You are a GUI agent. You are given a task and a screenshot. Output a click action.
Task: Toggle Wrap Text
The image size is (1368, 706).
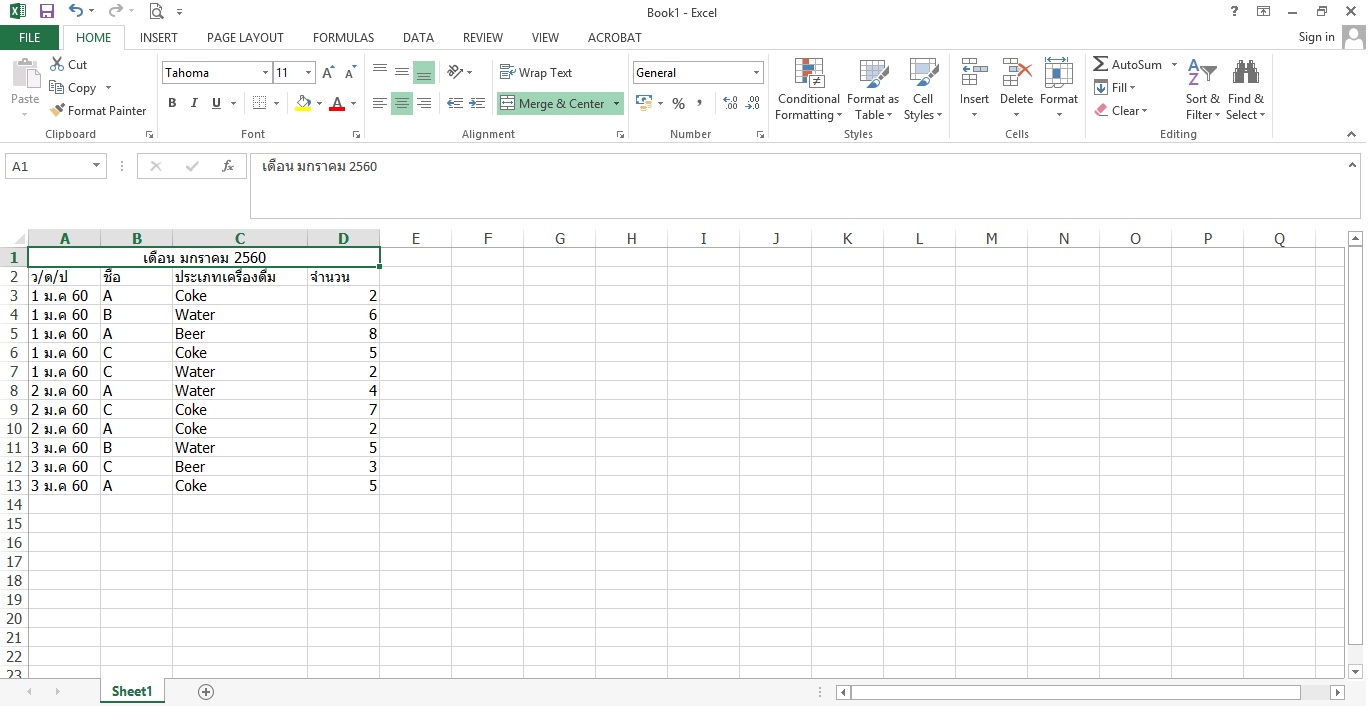point(536,73)
